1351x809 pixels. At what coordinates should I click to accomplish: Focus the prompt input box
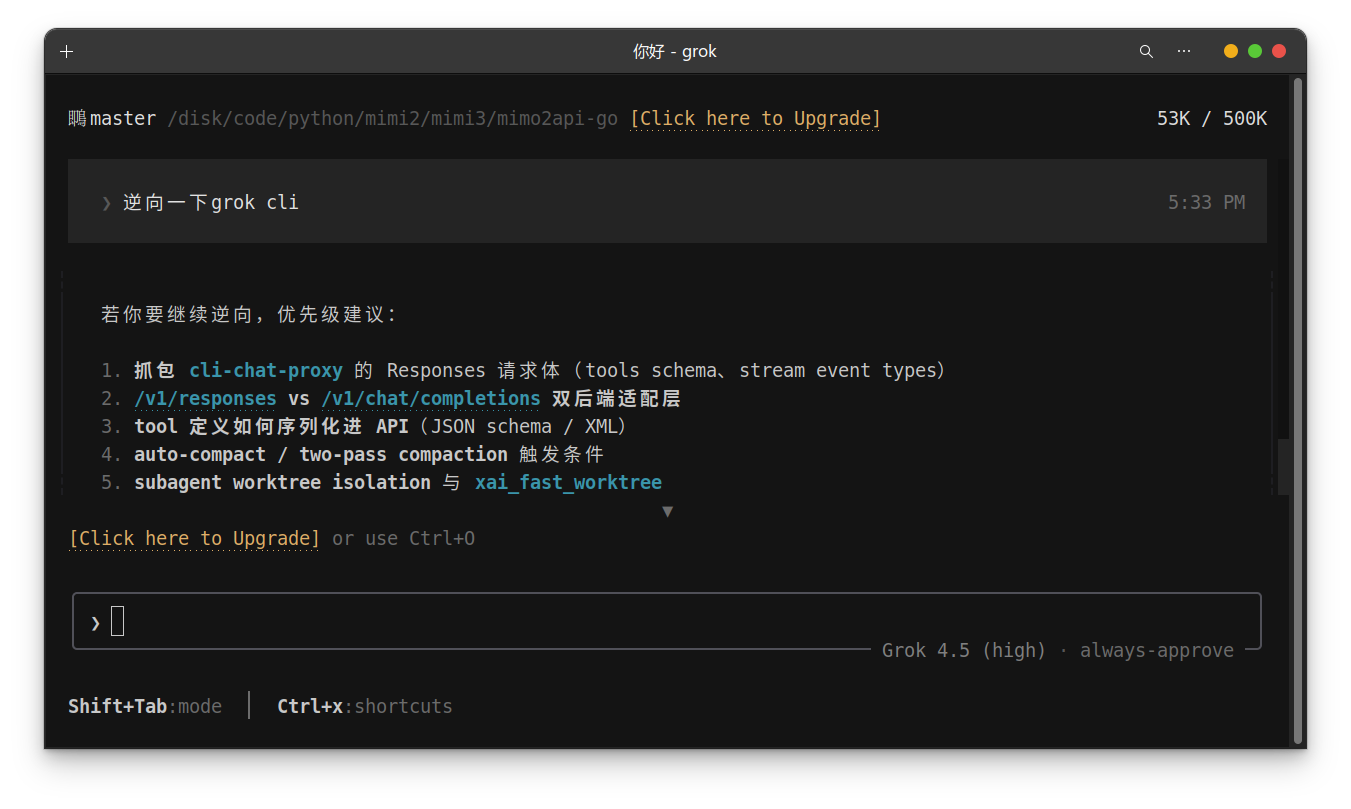pyautogui.click(x=667, y=621)
